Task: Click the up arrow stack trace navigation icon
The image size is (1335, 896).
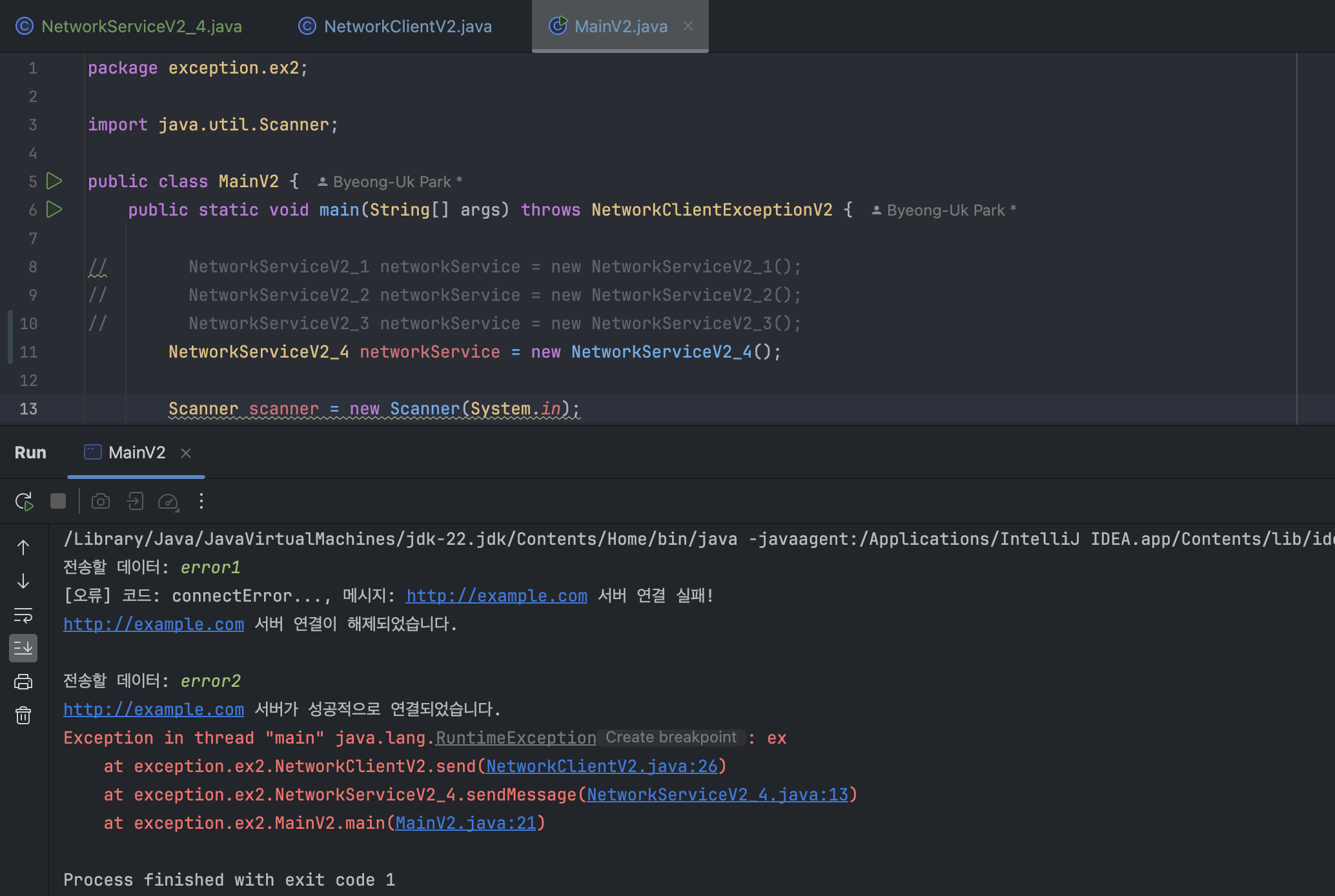Action: pos(23,547)
